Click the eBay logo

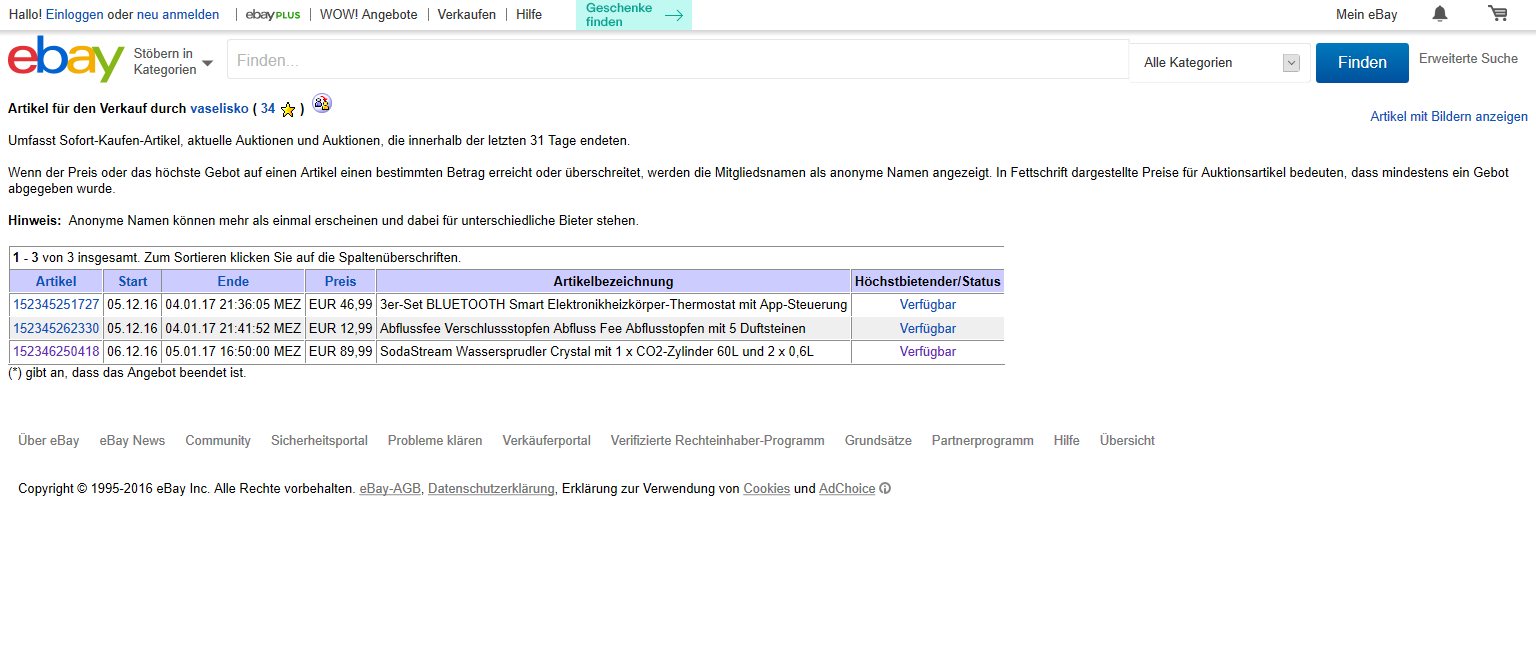(66, 59)
